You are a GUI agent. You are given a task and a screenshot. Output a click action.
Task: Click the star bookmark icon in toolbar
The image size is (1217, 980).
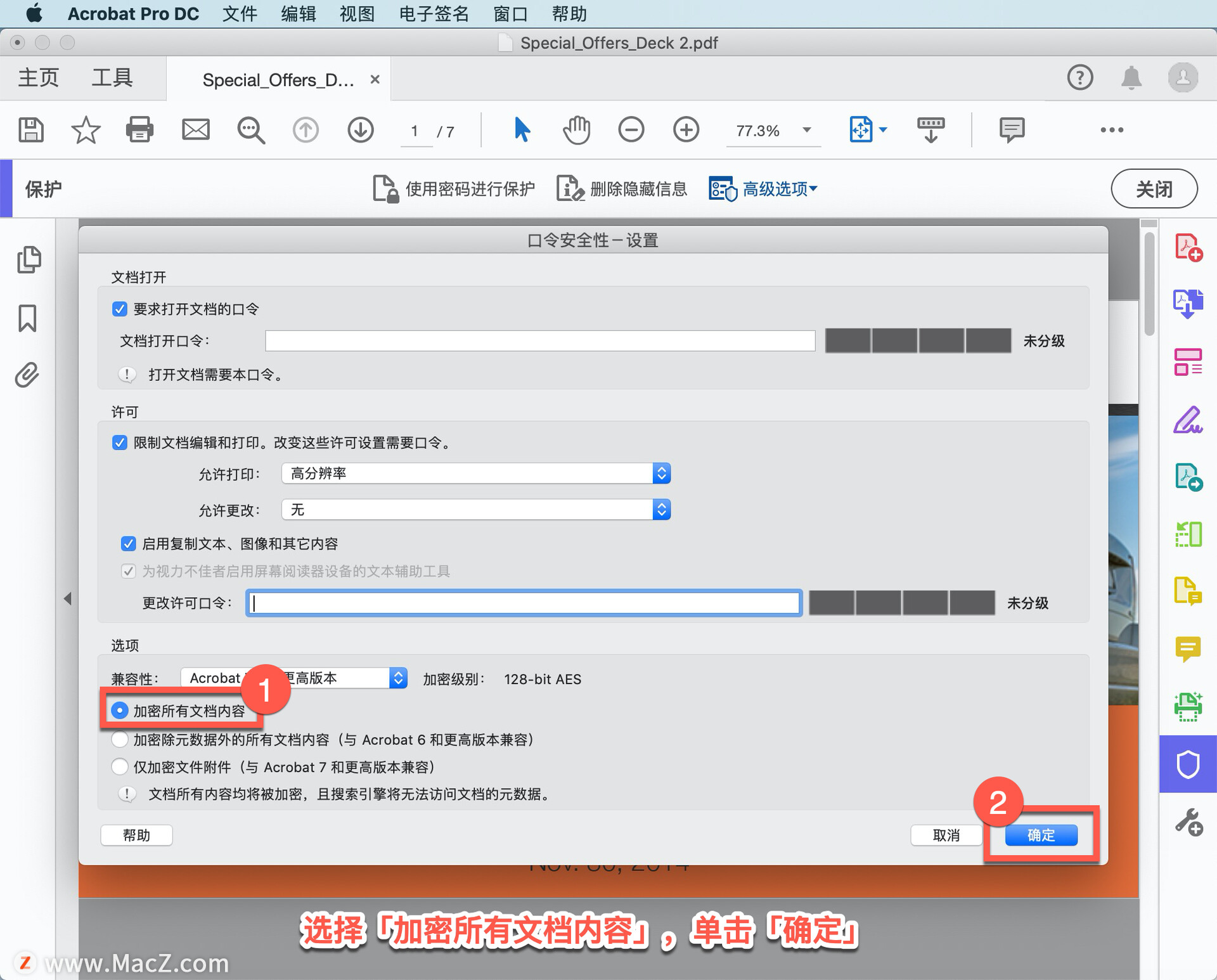[86, 130]
